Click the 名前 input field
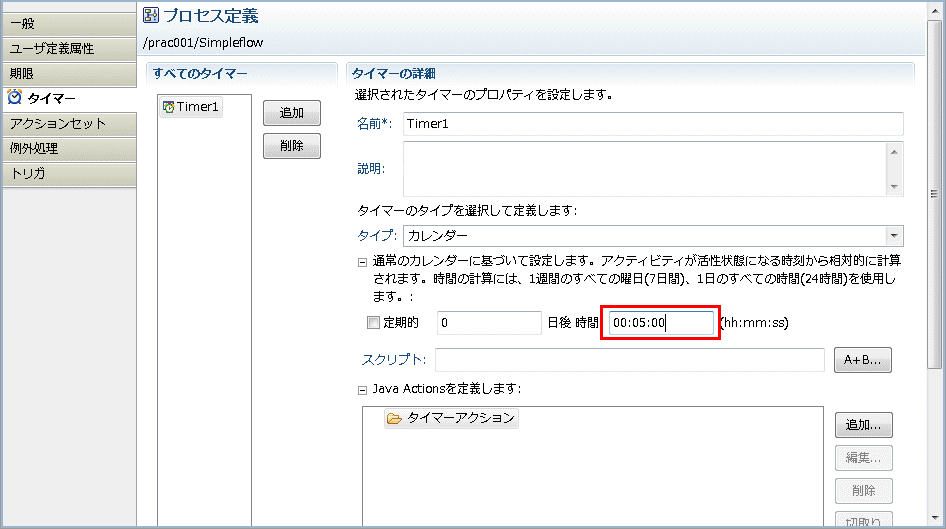Image resolution: width=946 pixels, height=529 pixels. coord(653,124)
